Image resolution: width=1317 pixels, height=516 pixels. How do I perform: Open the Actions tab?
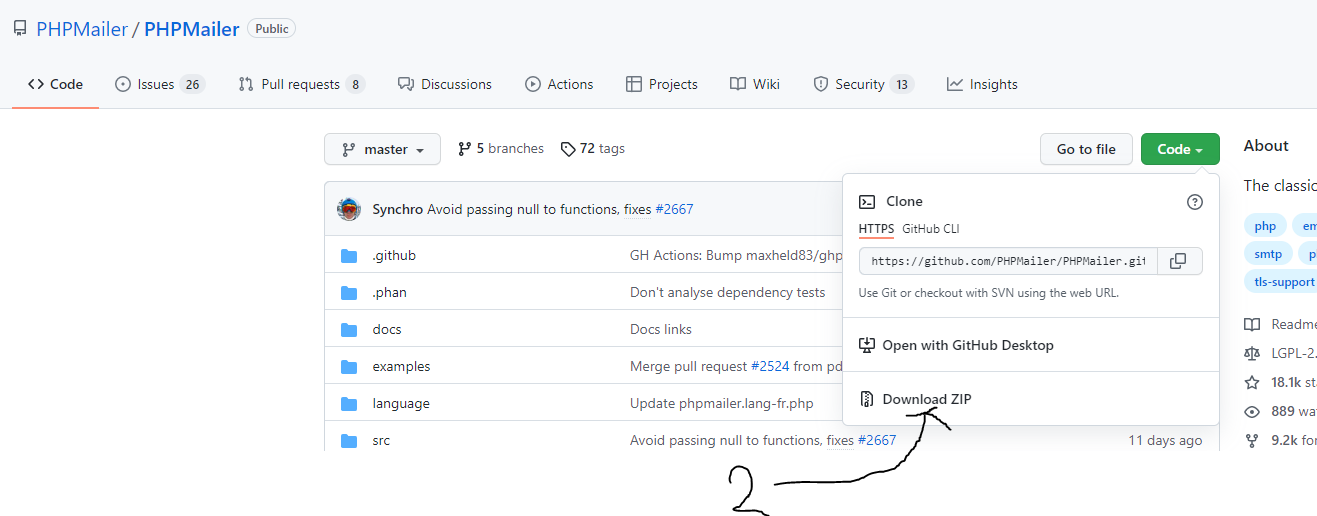559,84
